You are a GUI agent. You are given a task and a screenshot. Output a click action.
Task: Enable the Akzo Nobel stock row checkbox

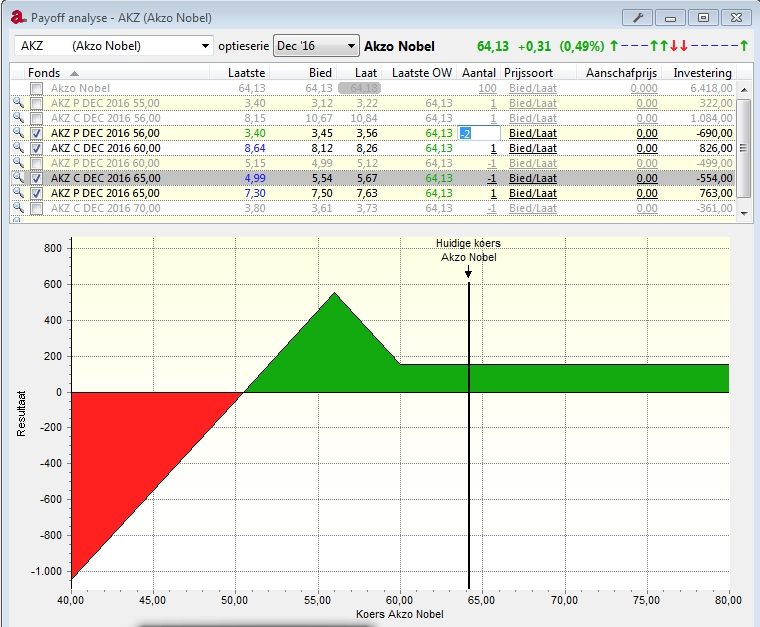(37, 89)
